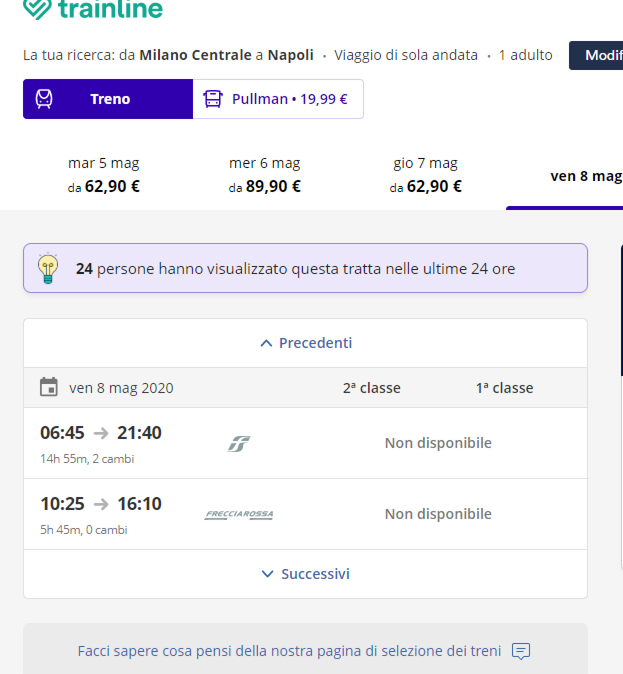Viewport: 623px width, 674px height.
Task: Click the Trenitalia logo on 06:45 train
Action: point(238,443)
